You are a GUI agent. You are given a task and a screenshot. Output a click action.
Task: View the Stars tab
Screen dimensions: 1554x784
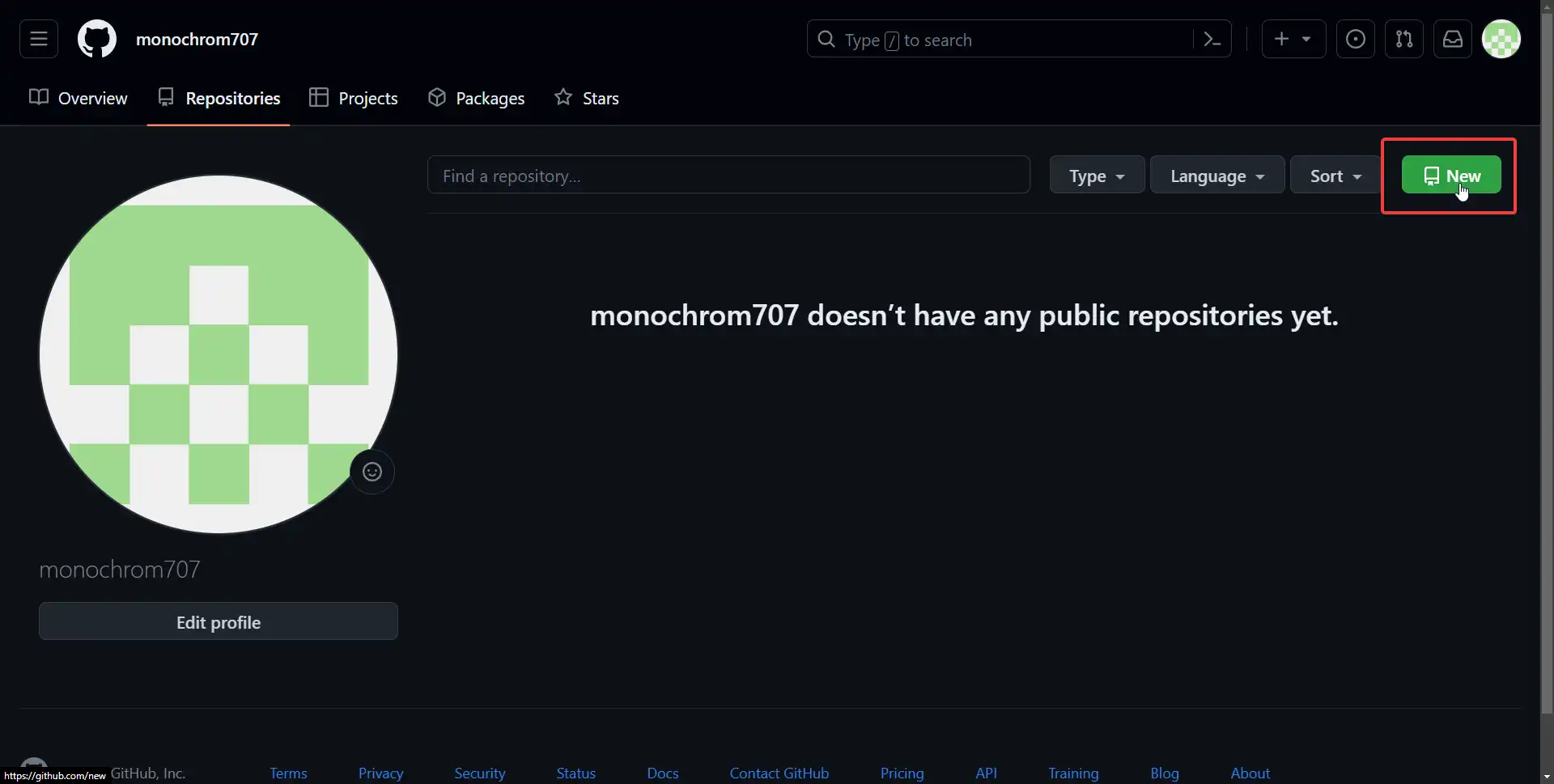point(587,98)
